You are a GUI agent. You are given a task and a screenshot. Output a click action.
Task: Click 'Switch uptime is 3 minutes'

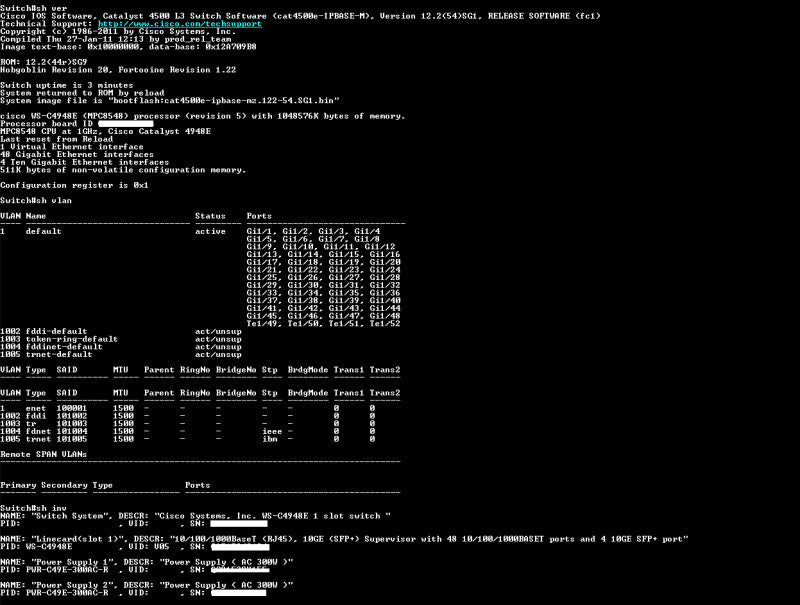[x=67, y=85]
